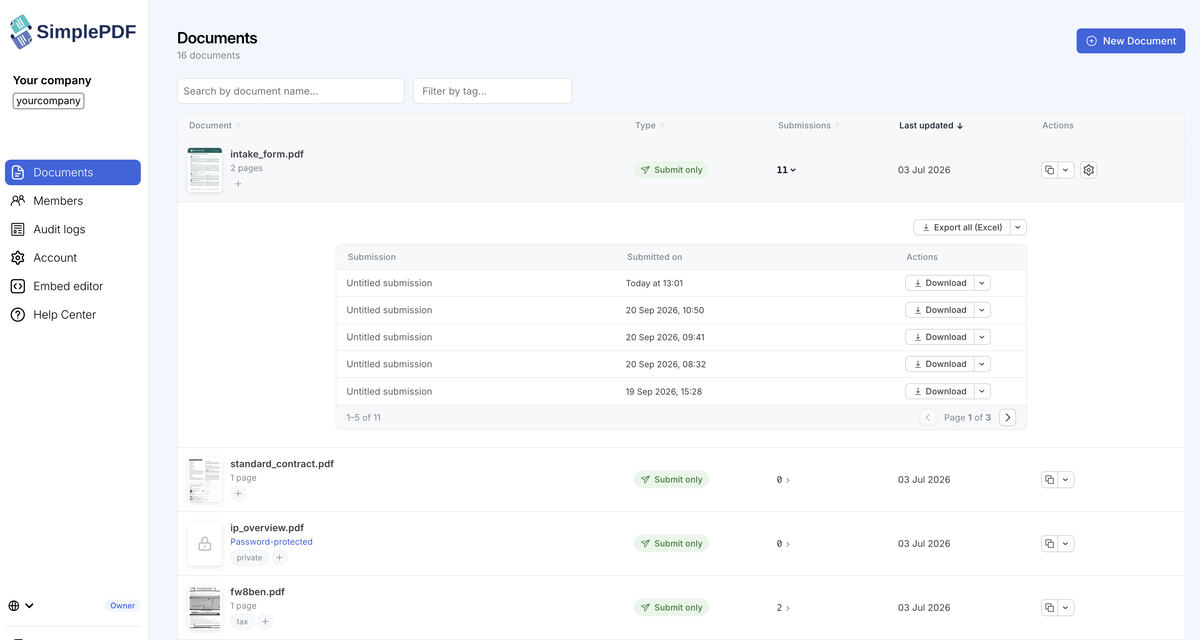The width and height of the screenshot is (1200, 640).
Task: Sort by Document column header
Action: pos(214,126)
